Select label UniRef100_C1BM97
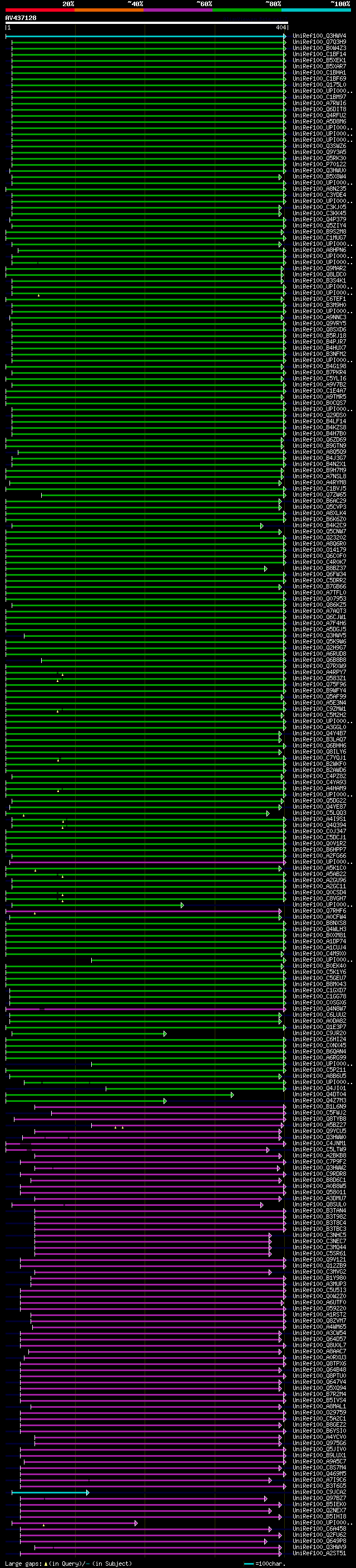This screenshot has height=1568, width=356. 319,97
